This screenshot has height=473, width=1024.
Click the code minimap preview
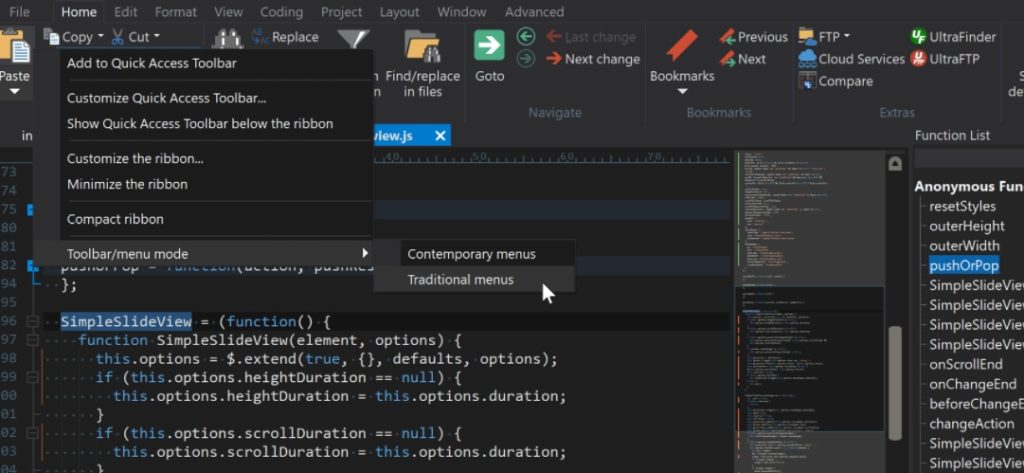pos(810,311)
